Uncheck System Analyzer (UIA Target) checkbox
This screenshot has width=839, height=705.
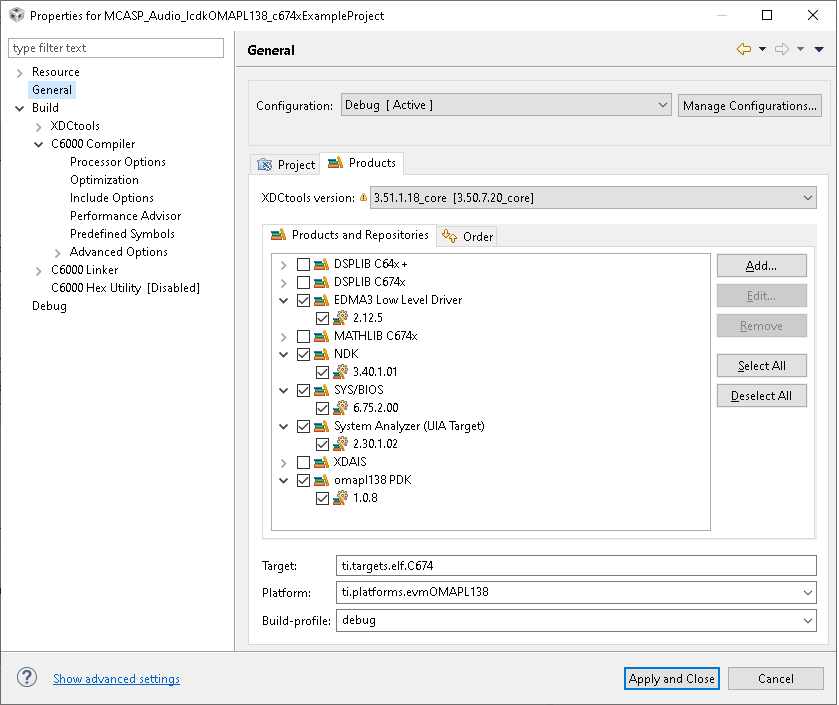[x=303, y=426]
